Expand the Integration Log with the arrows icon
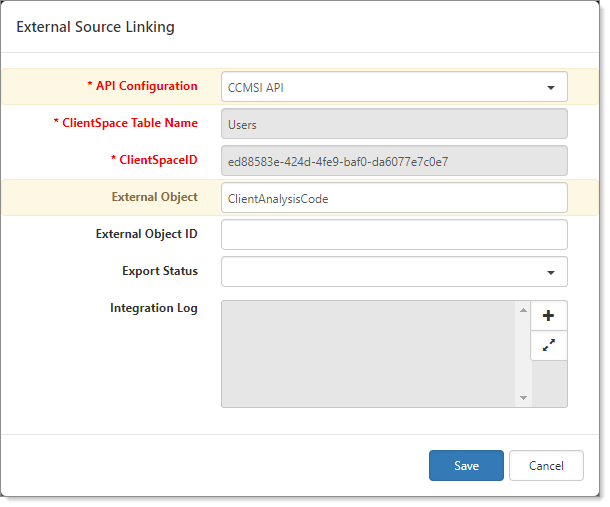Viewport: 610px width, 507px height. coord(549,346)
